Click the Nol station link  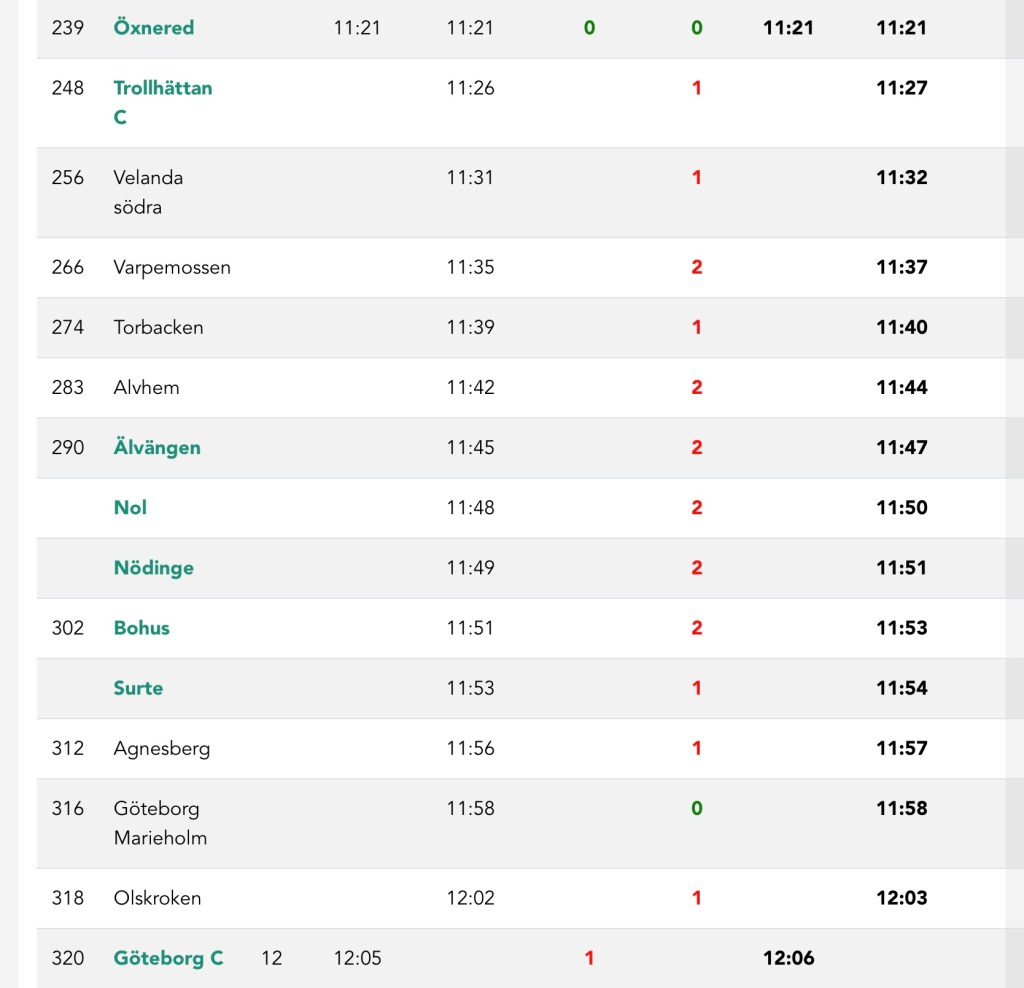[x=130, y=508]
